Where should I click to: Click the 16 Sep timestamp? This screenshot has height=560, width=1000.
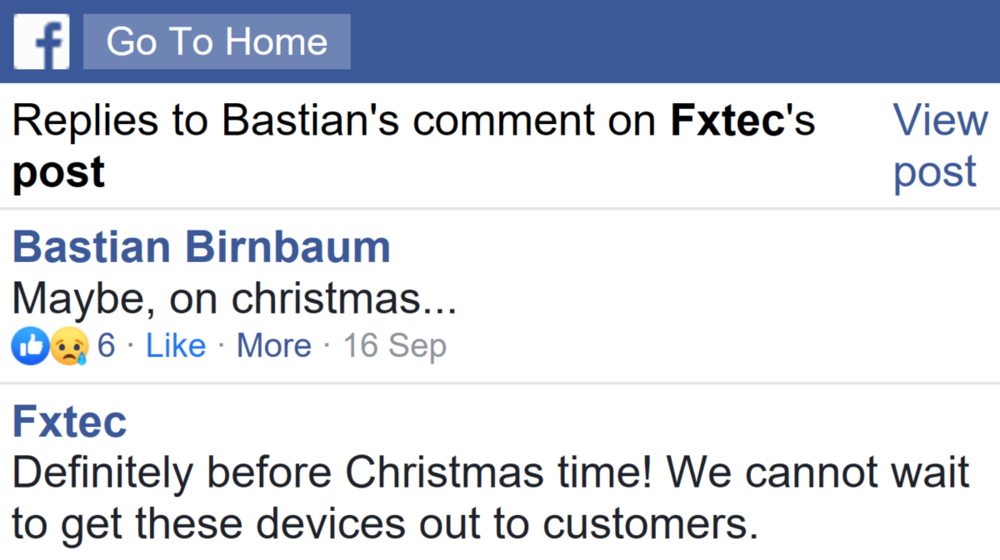pyautogui.click(x=394, y=346)
